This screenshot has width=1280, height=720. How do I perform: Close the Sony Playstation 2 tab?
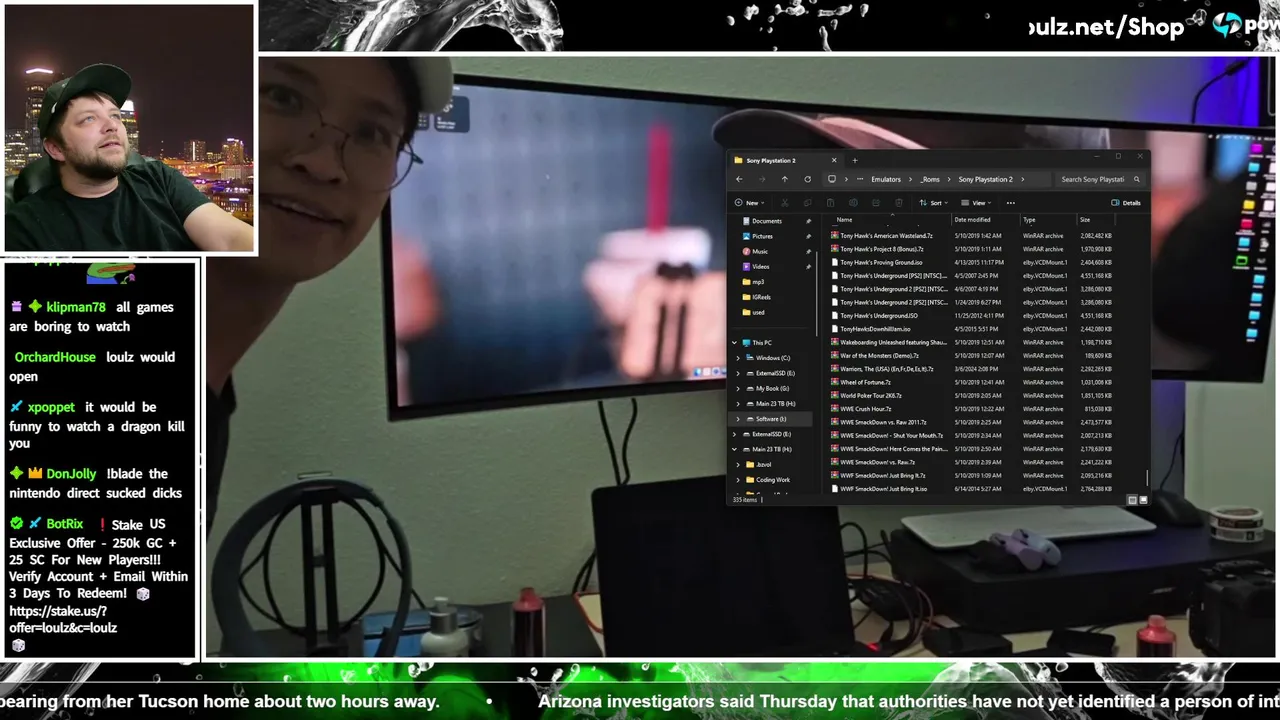pyautogui.click(x=834, y=160)
